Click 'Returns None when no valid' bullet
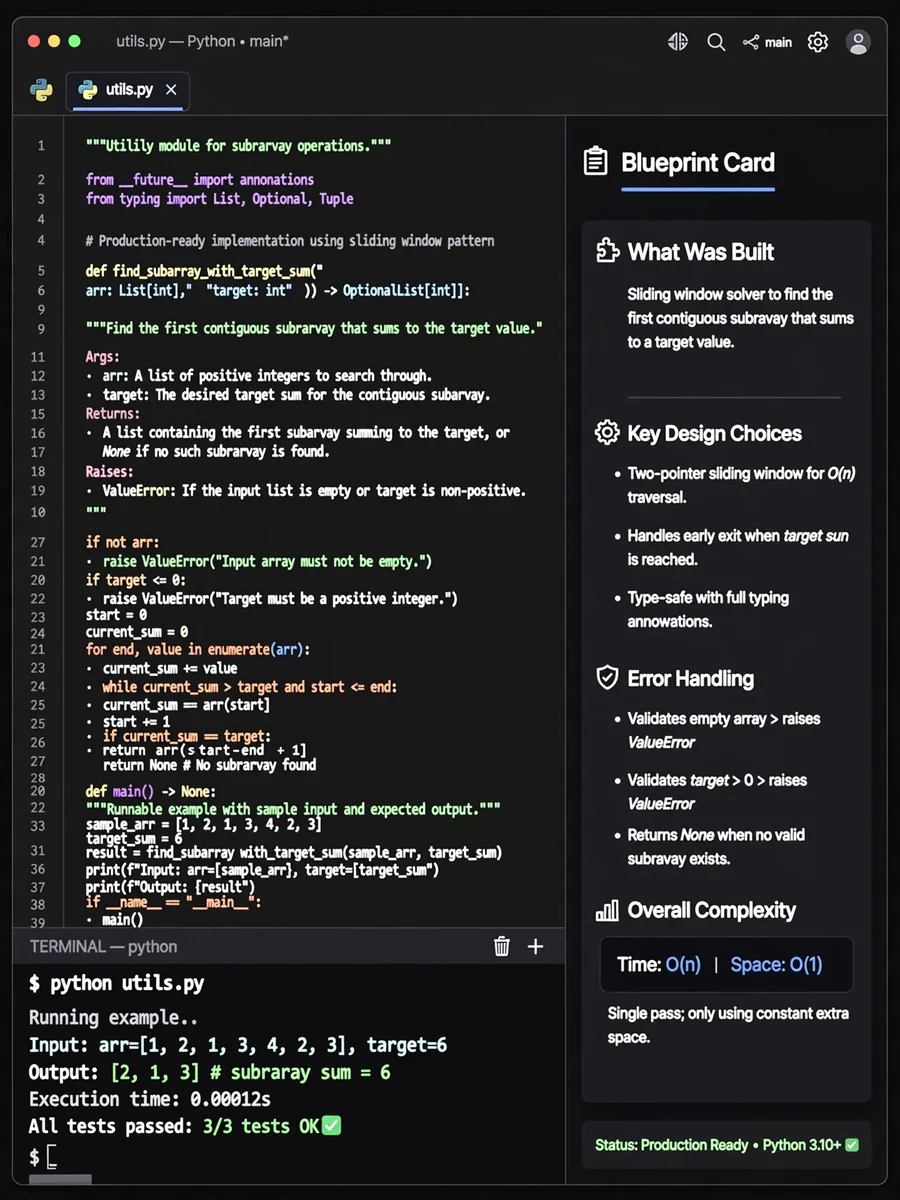Viewport: 900px width, 1200px height. point(716,847)
